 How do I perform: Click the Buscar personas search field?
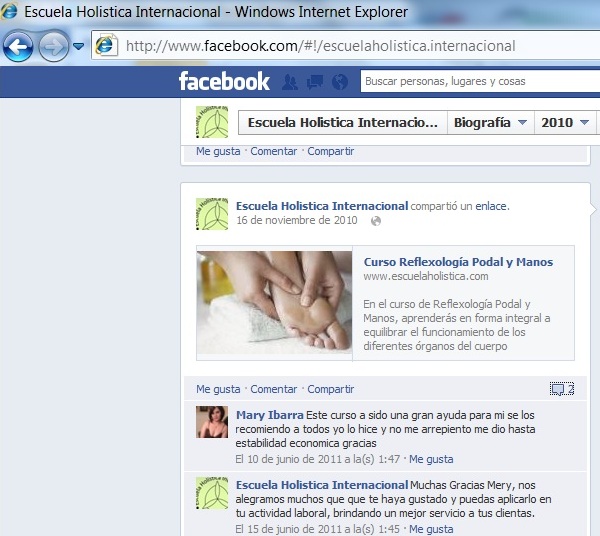point(480,81)
